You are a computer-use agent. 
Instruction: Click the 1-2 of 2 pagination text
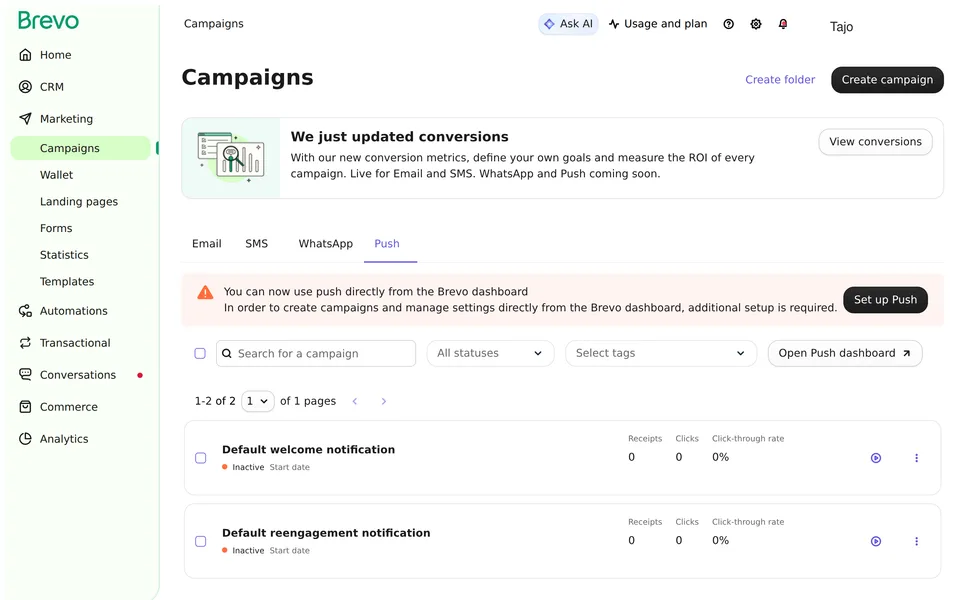(x=215, y=401)
